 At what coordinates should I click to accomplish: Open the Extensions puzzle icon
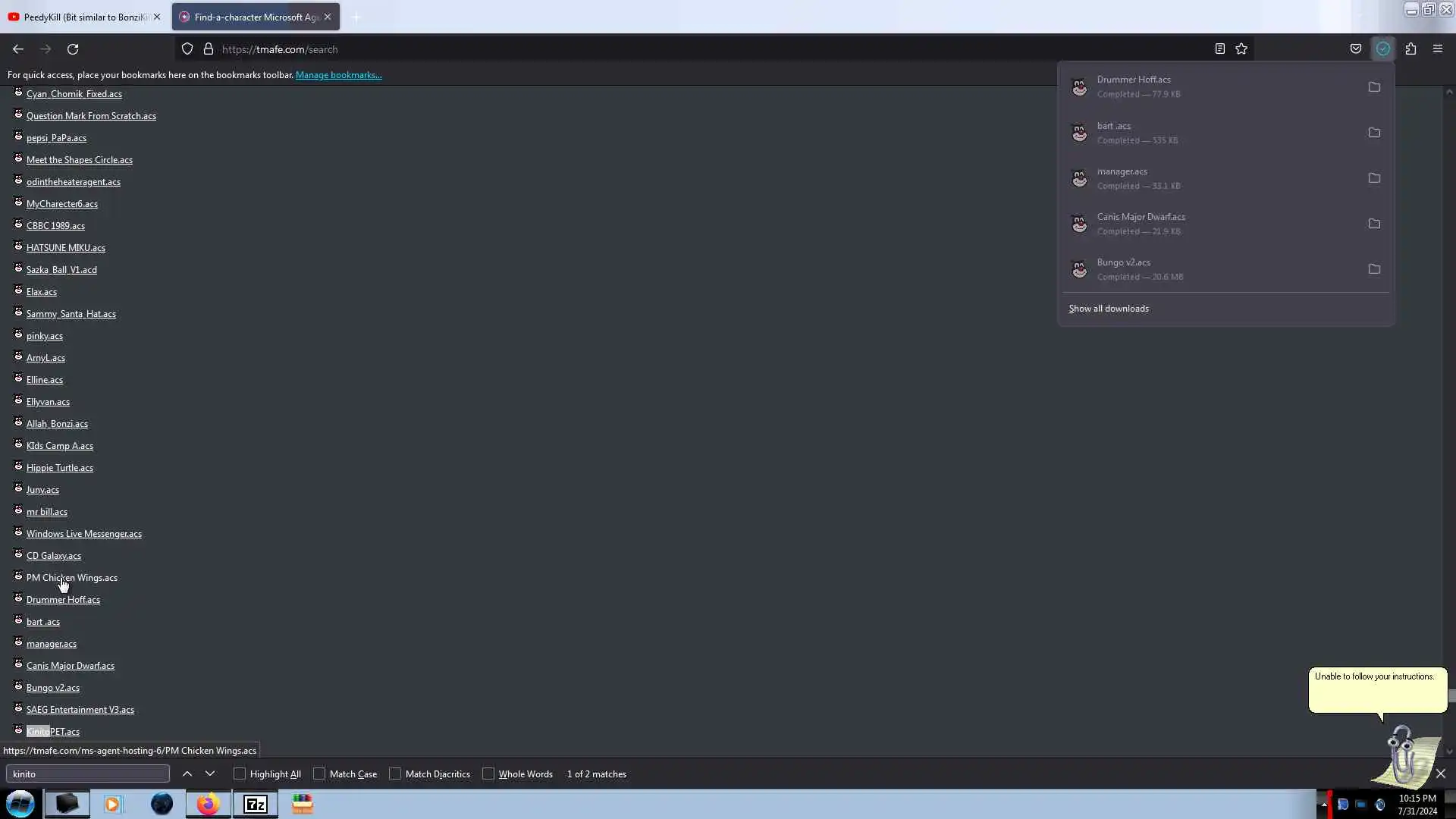click(x=1410, y=49)
